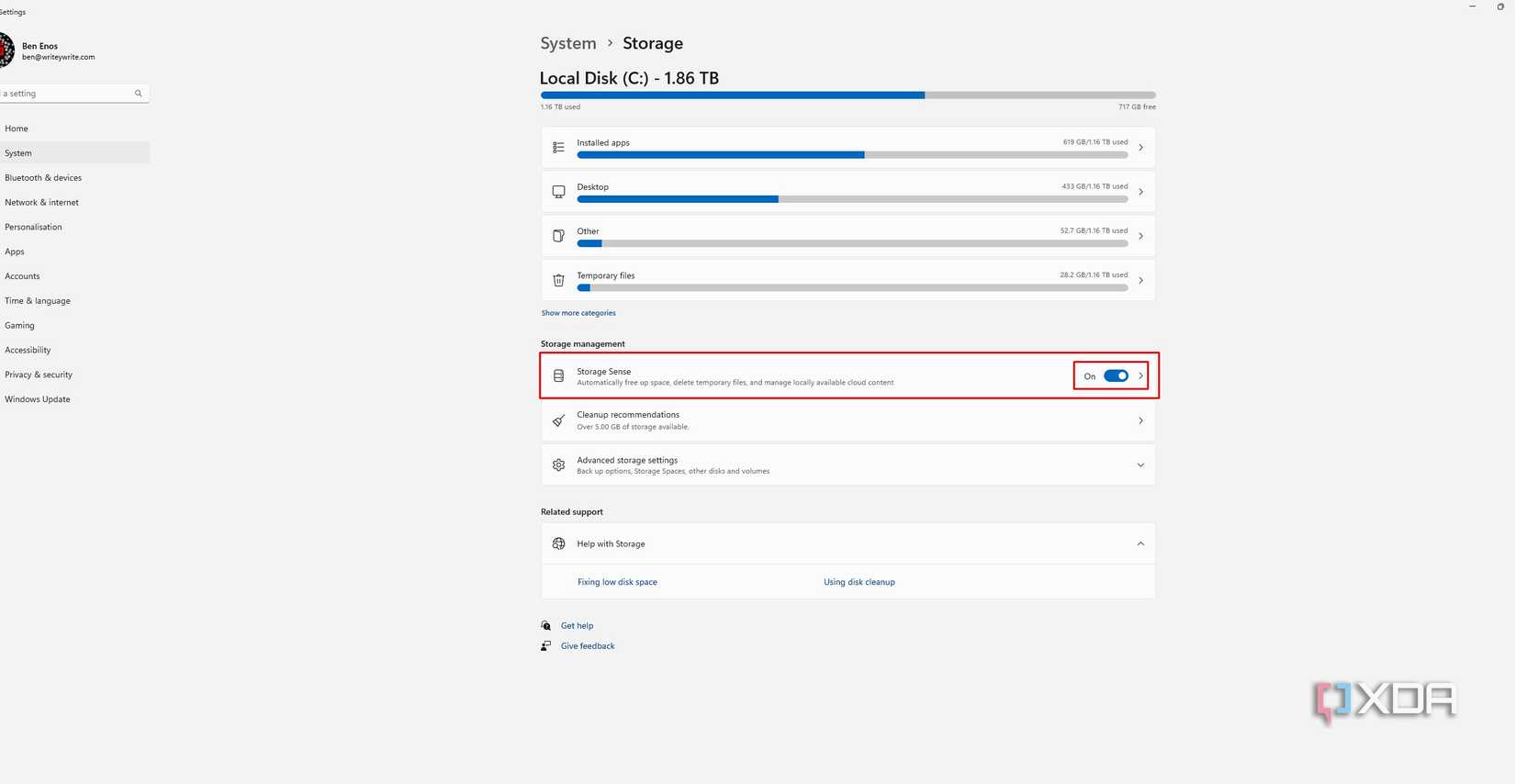This screenshot has width=1515, height=784.
Task: Collapse the Help with Storage section
Action: click(1140, 543)
